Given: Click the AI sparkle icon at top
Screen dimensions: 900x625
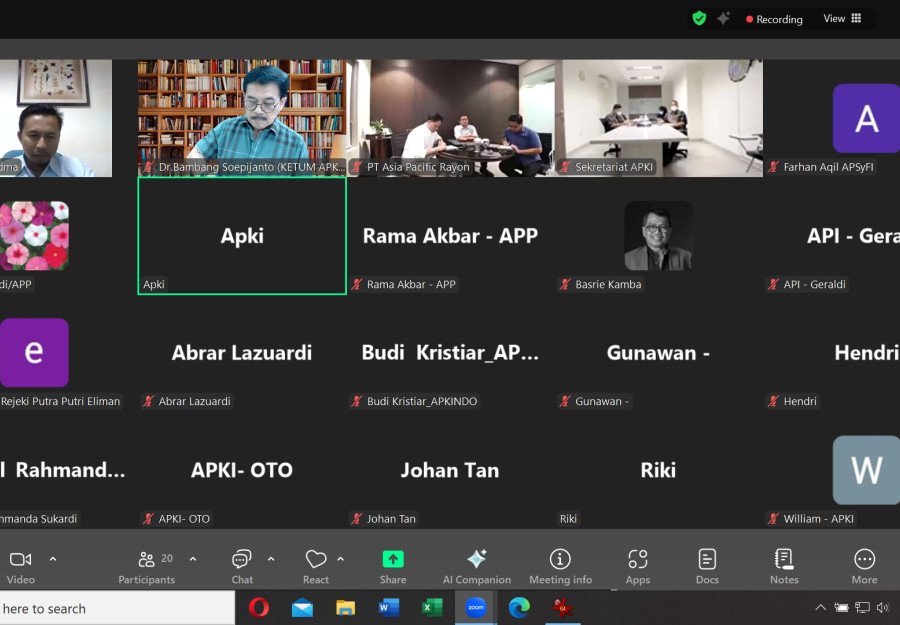Looking at the screenshot, I should [723, 18].
